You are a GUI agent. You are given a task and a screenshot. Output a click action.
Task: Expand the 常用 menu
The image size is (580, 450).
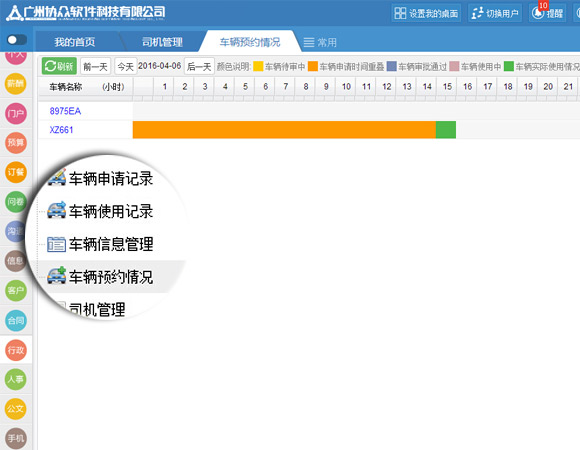point(320,43)
